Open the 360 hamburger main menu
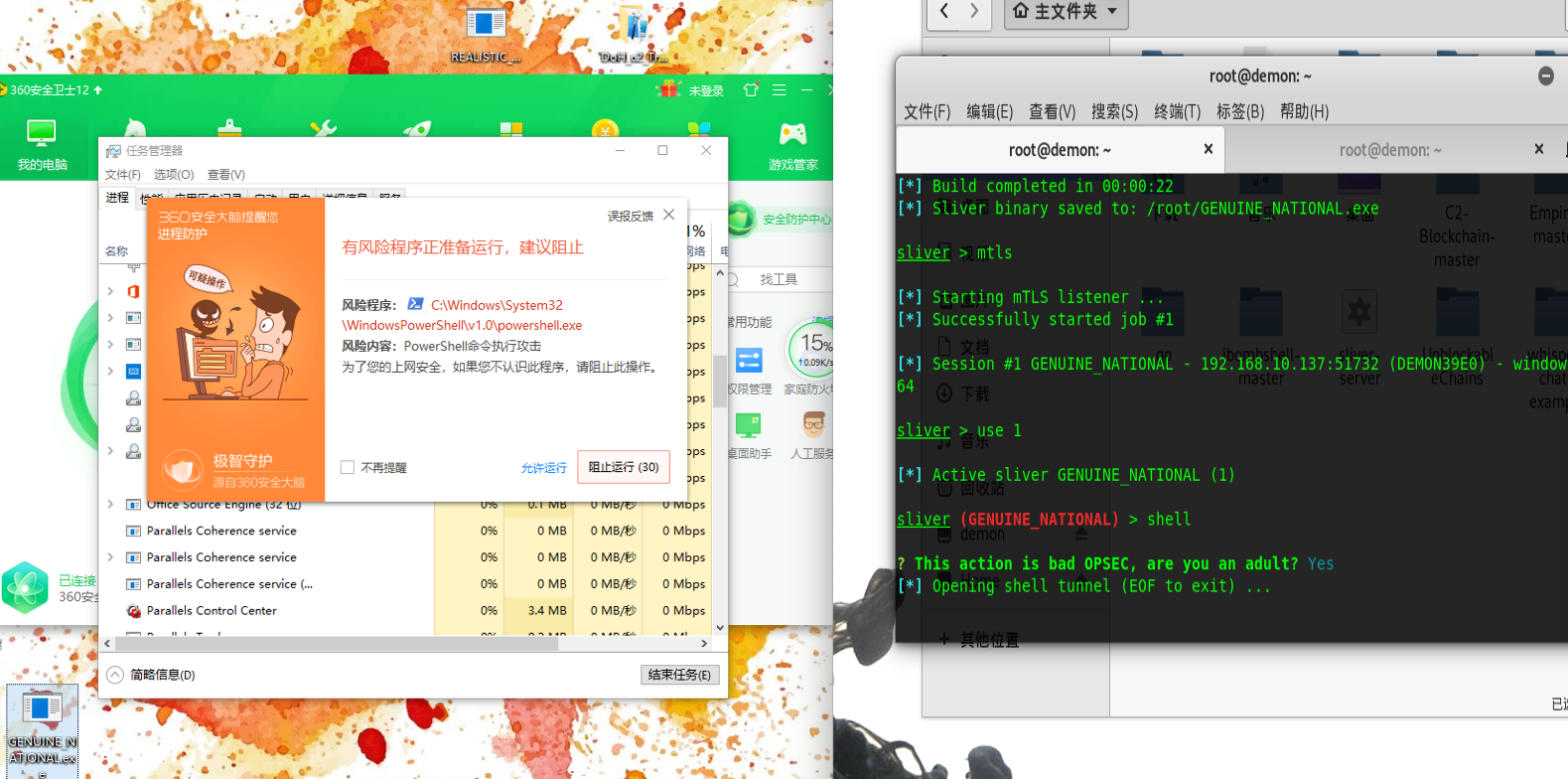1568x779 pixels. click(x=780, y=89)
